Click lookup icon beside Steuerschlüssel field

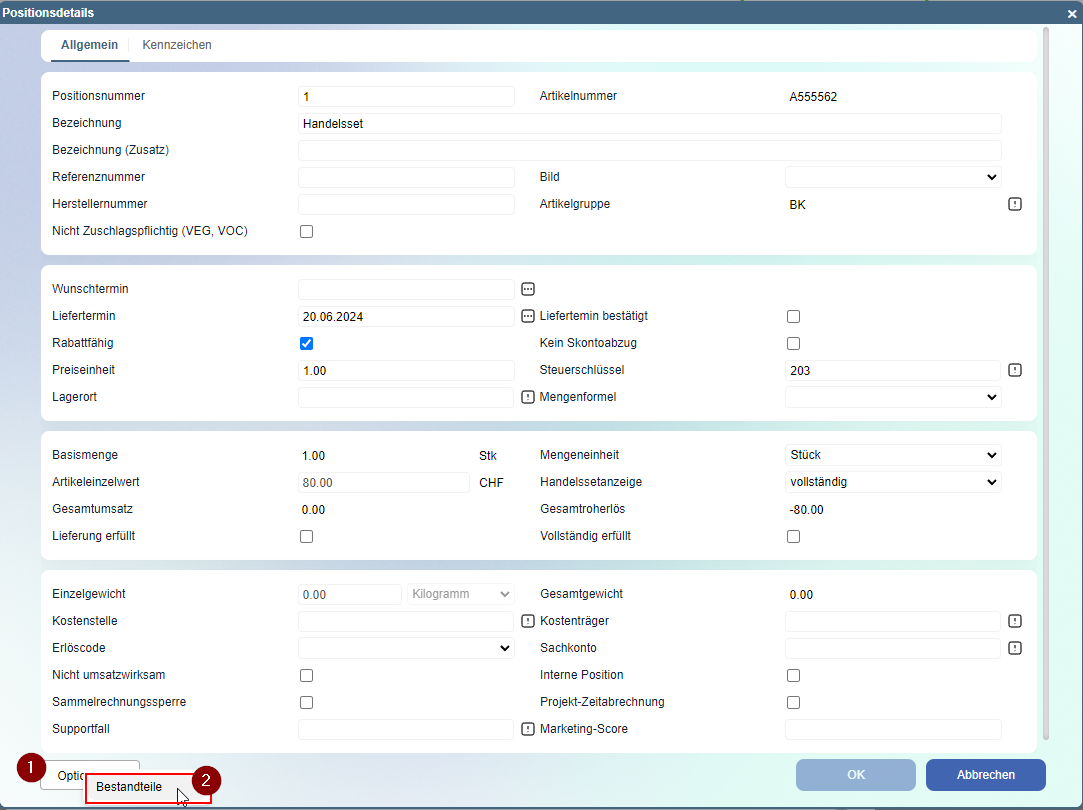point(1014,370)
